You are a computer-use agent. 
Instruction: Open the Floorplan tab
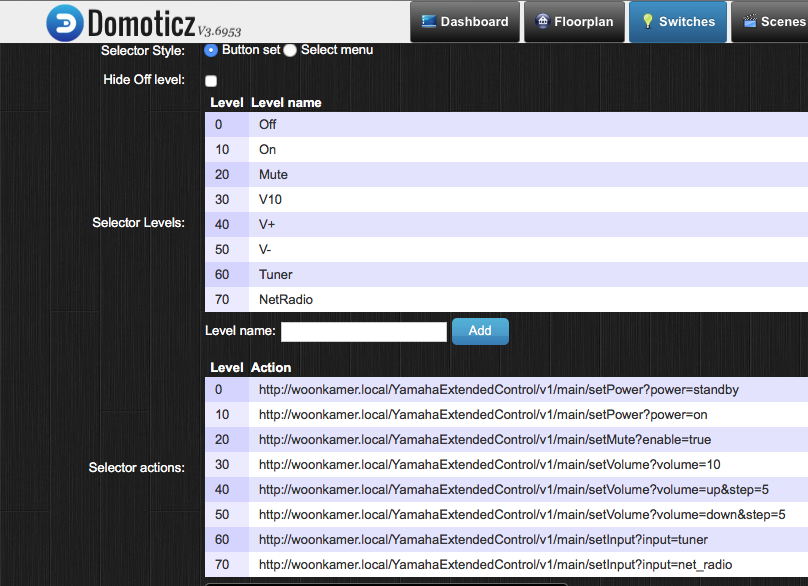click(574, 22)
